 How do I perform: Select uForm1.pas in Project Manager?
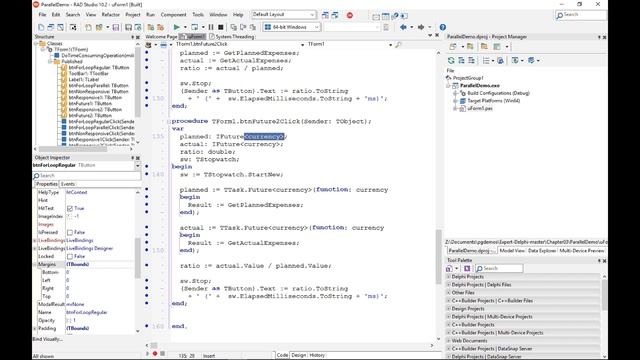(x=480, y=109)
